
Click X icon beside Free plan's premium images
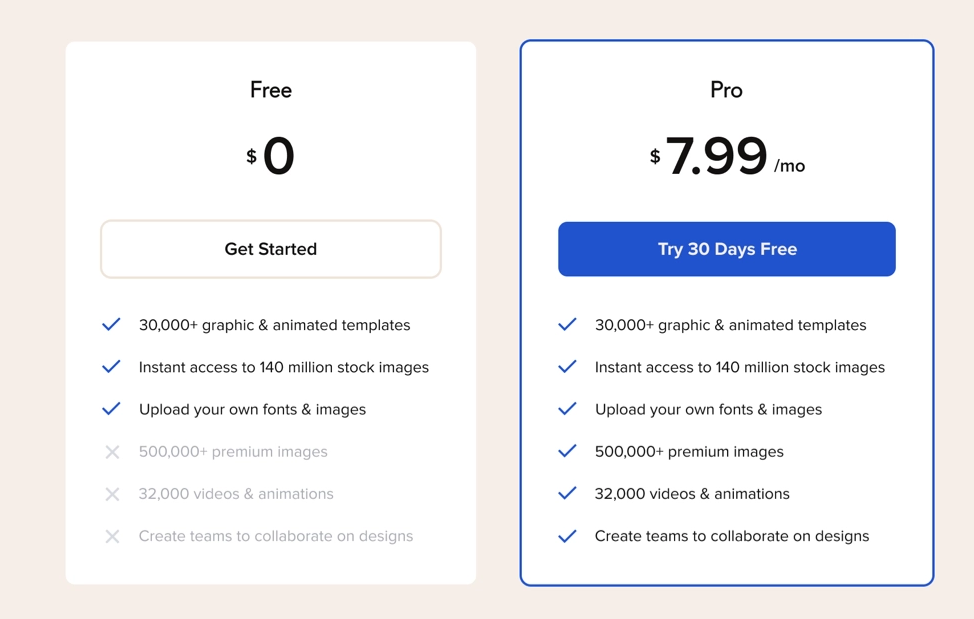click(x=112, y=452)
